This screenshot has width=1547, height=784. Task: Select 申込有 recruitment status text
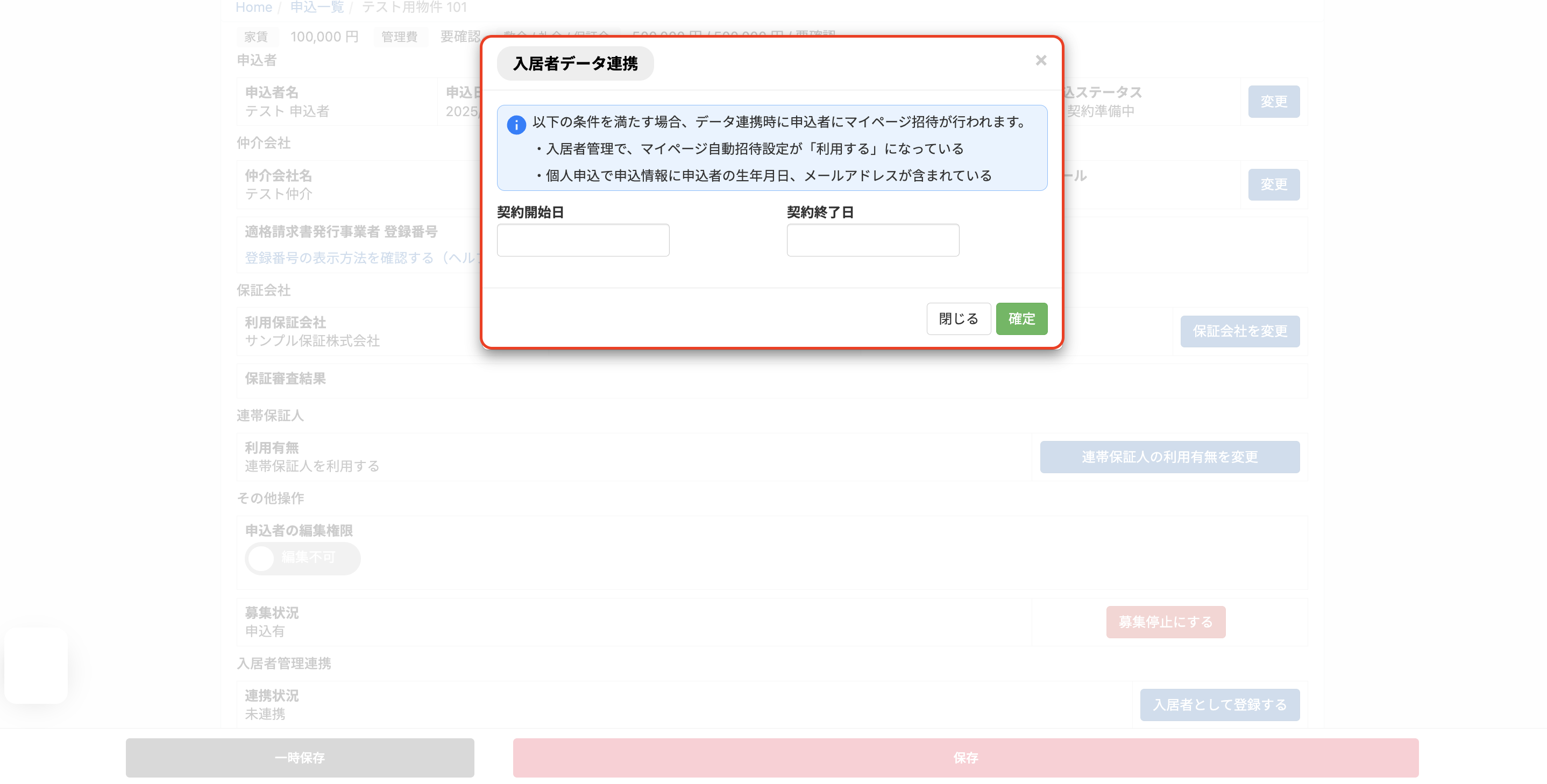pos(265,631)
